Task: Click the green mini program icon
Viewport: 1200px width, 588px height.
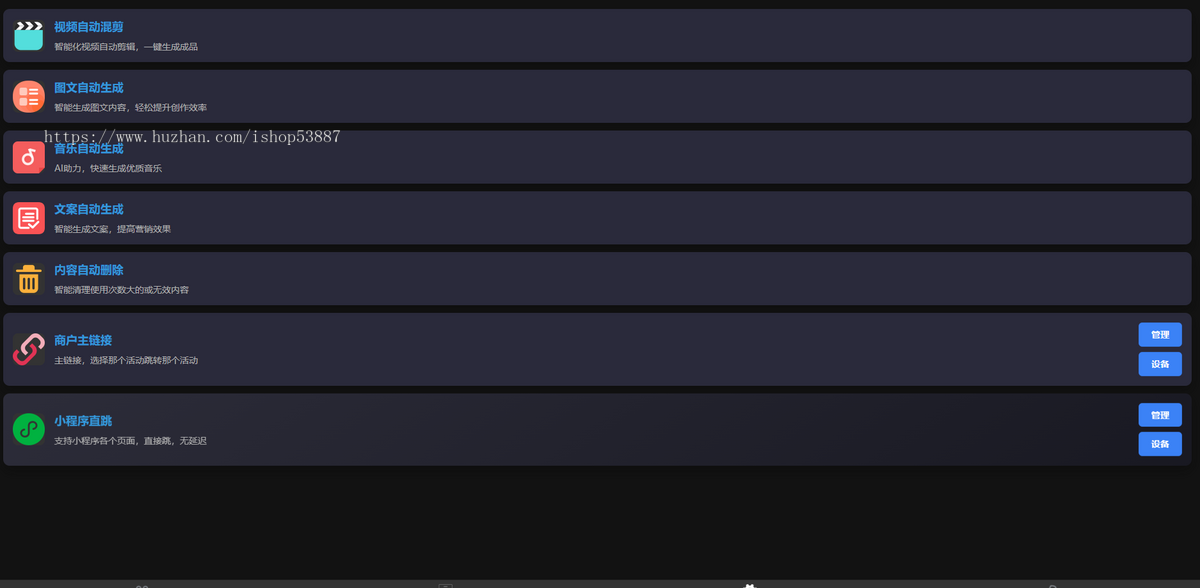Action: pyautogui.click(x=28, y=429)
